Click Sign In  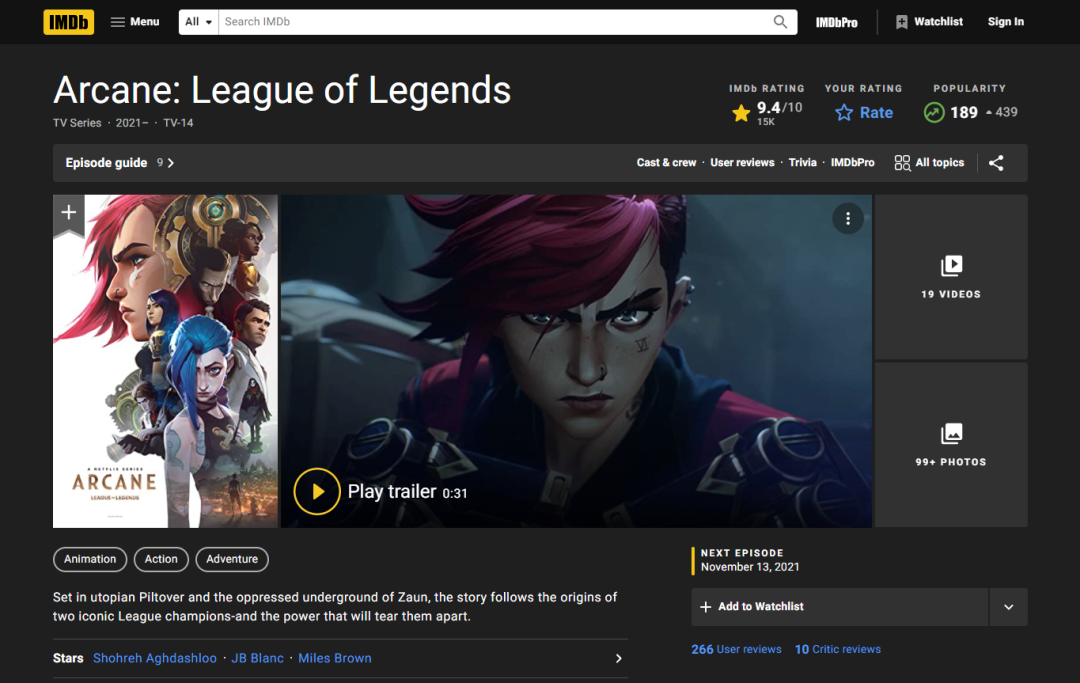pos(1006,22)
